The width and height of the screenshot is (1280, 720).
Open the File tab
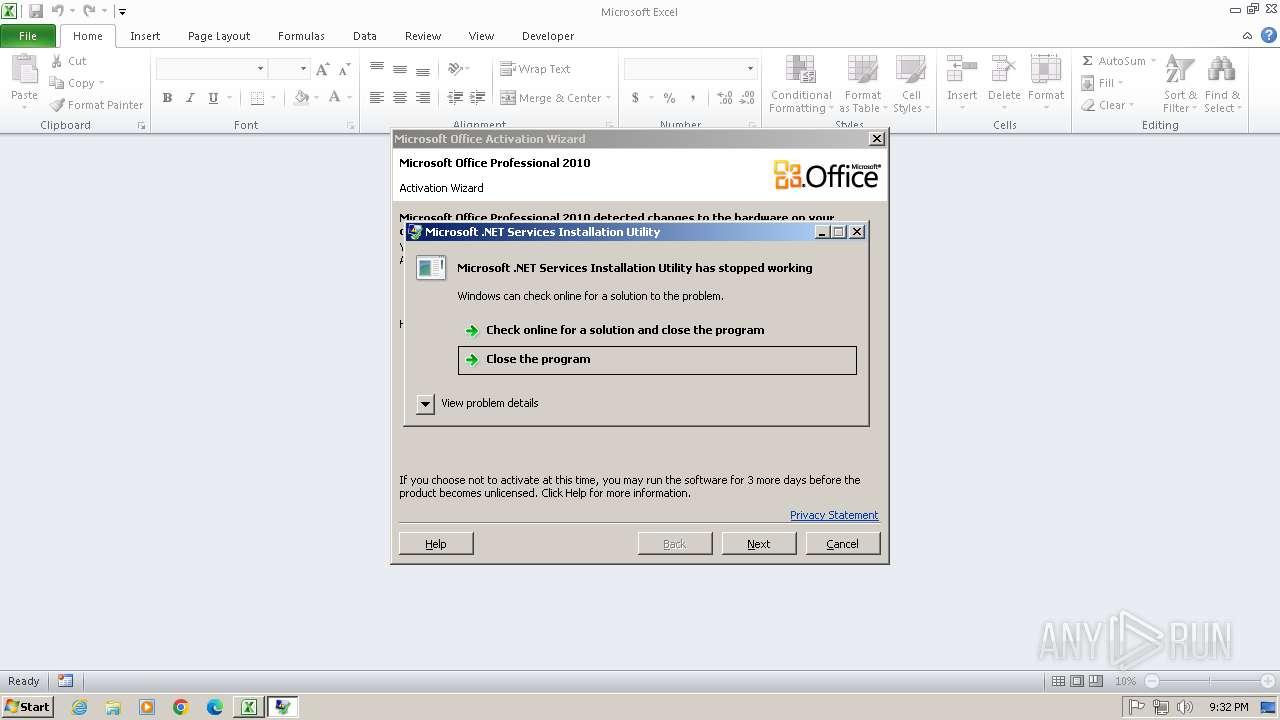[28, 36]
